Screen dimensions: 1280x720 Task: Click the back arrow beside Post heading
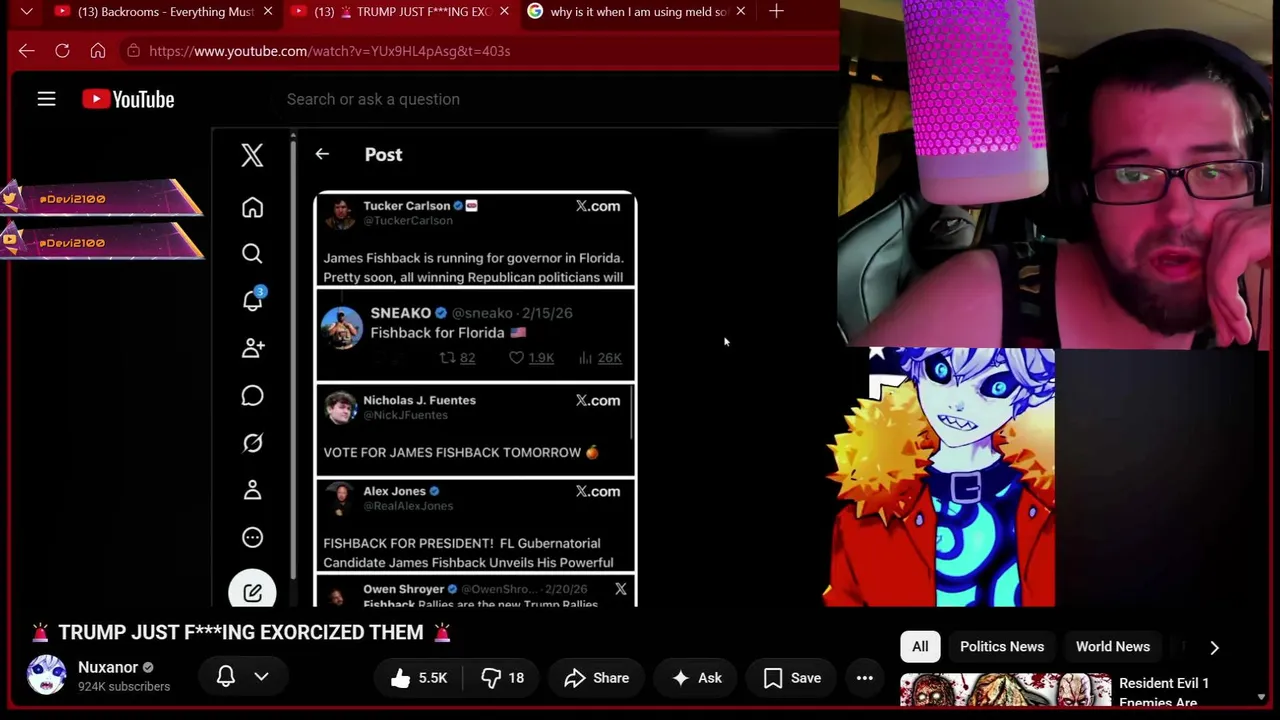tap(322, 154)
